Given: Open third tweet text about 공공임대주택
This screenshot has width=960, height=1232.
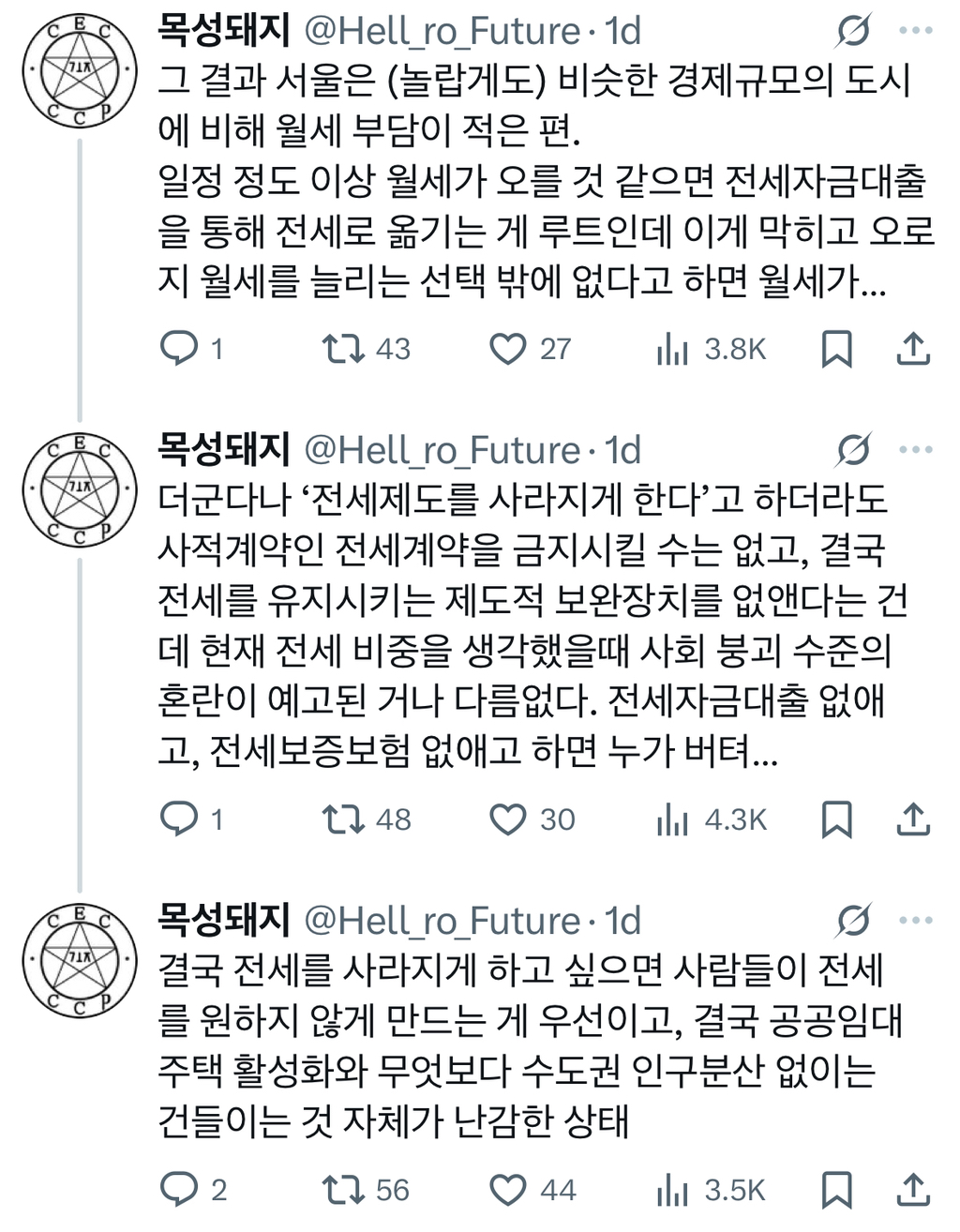Looking at the screenshot, I should [x=525, y=1044].
